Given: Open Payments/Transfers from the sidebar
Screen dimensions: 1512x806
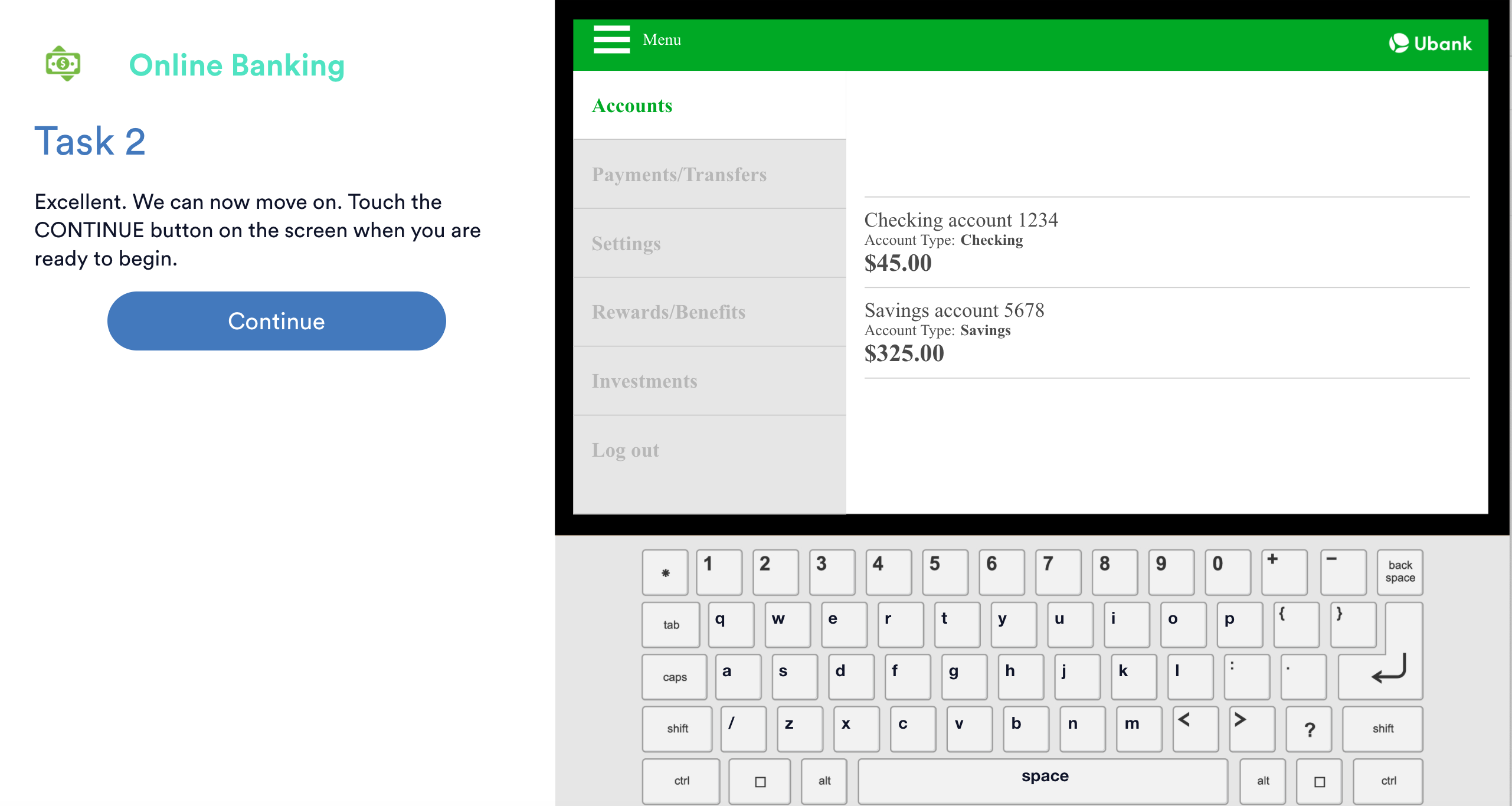Looking at the screenshot, I should (679, 175).
